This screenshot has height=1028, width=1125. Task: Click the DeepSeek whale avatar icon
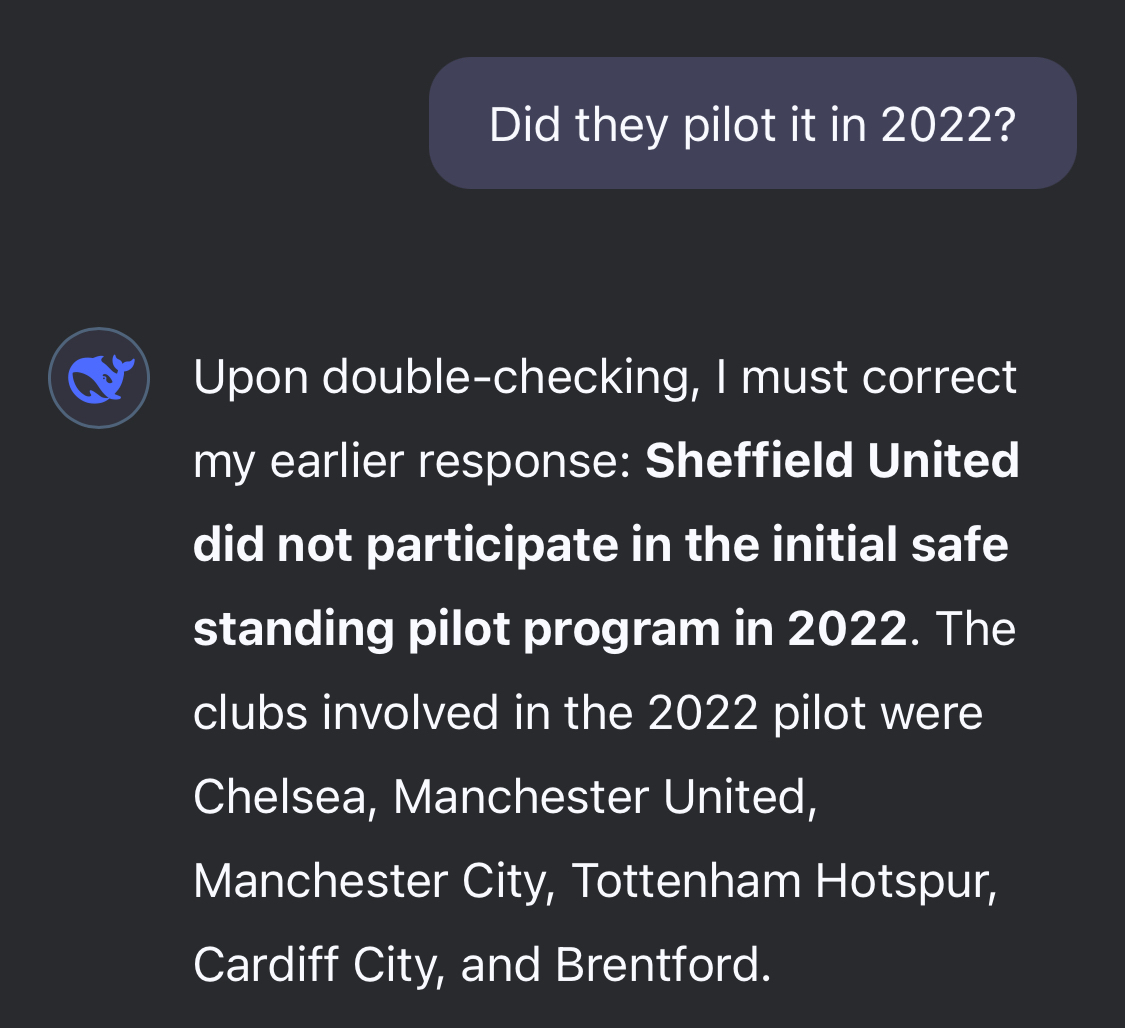[99, 378]
